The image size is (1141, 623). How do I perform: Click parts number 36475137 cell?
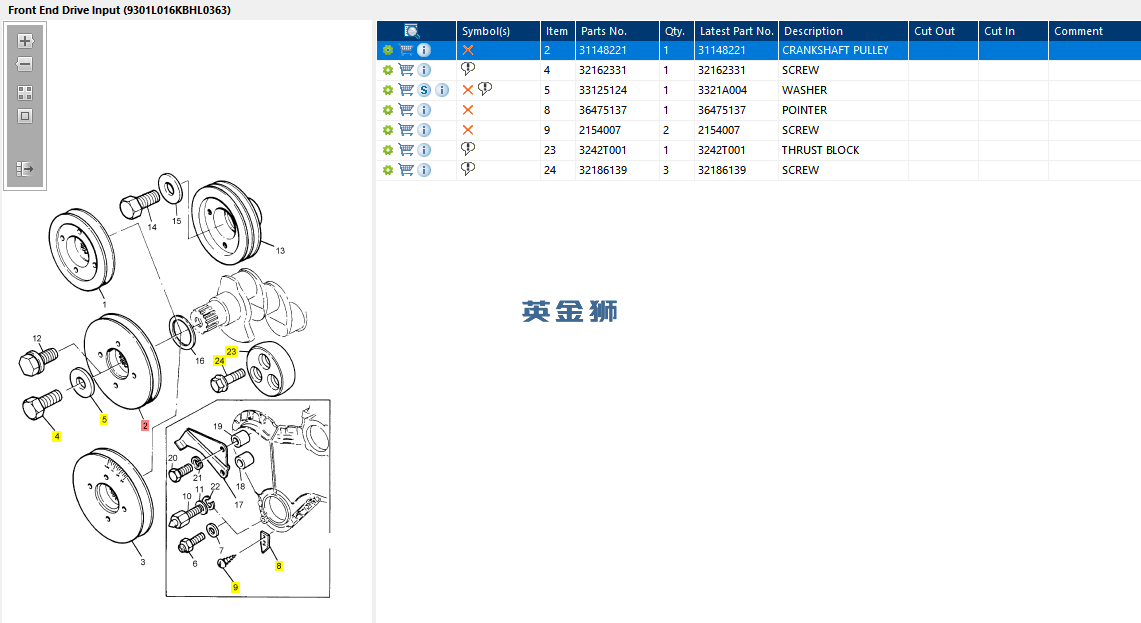(617, 110)
